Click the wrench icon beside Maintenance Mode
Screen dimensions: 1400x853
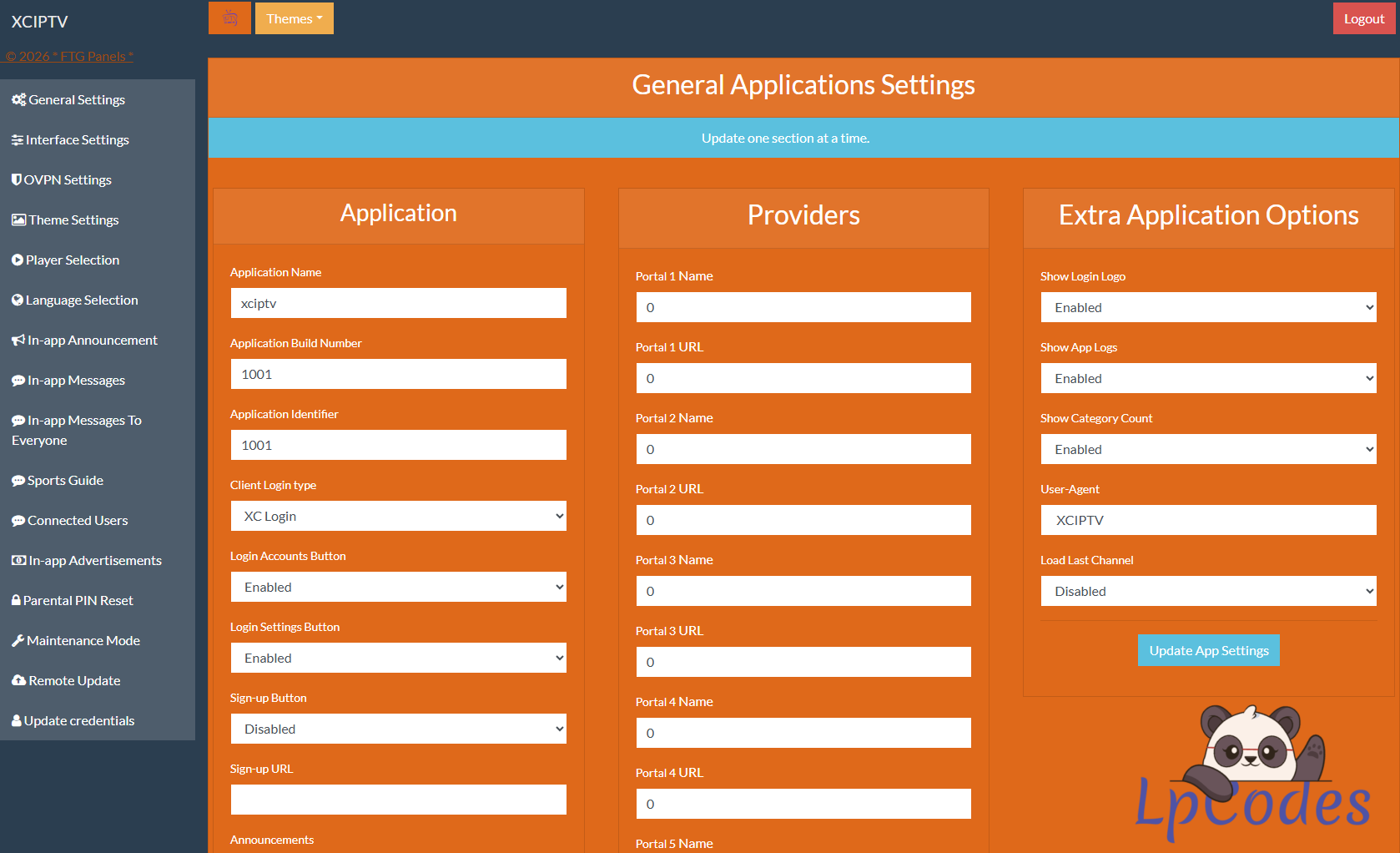pyautogui.click(x=18, y=641)
